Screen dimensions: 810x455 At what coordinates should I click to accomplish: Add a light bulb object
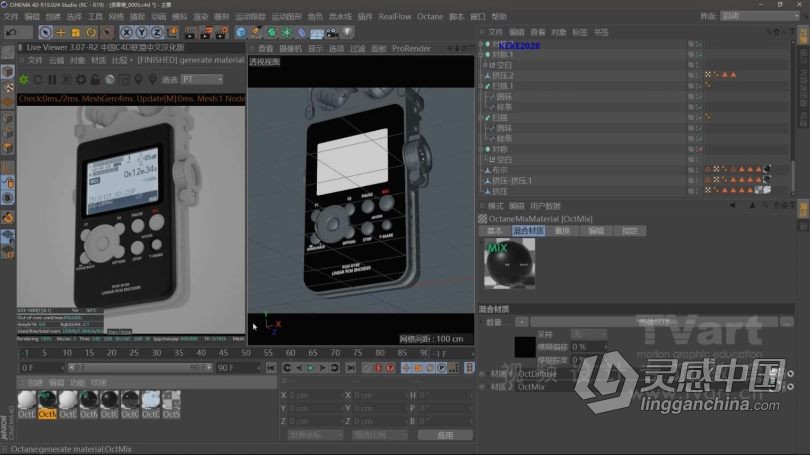pos(347,33)
